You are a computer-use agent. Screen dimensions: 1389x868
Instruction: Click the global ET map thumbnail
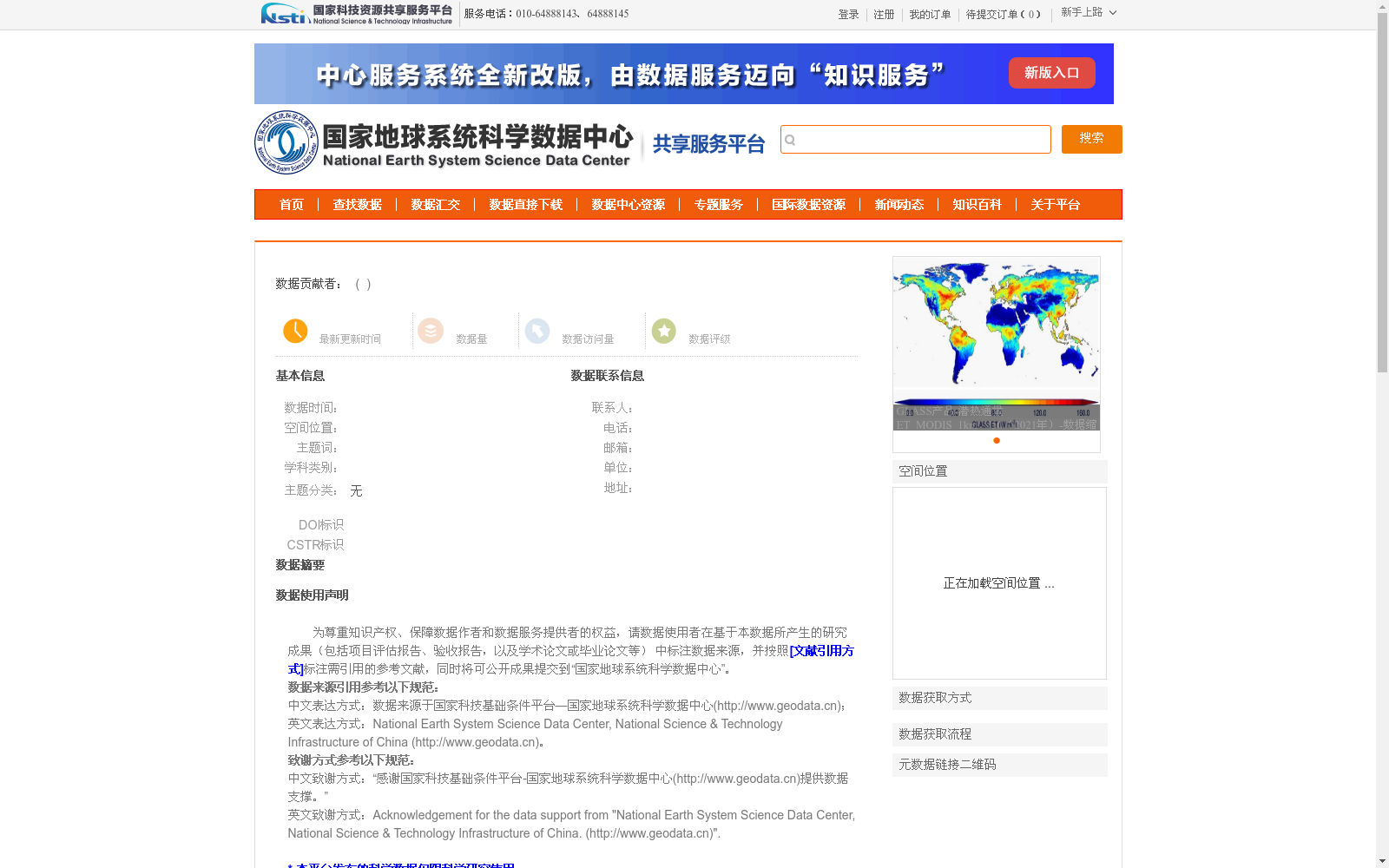click(997, 344)
